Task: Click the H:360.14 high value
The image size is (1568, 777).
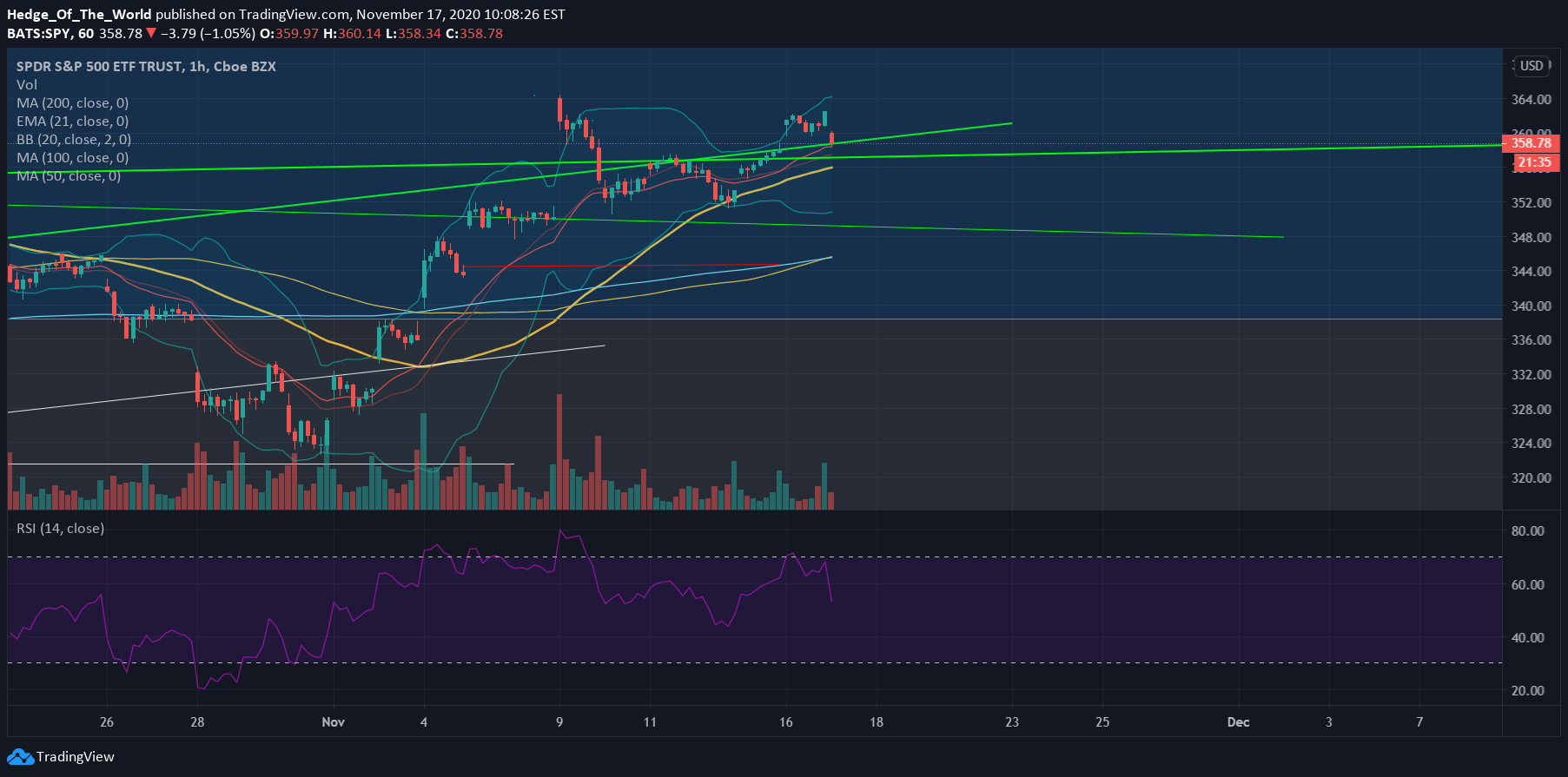Action: pyautogui.click(x=352, y=34)
